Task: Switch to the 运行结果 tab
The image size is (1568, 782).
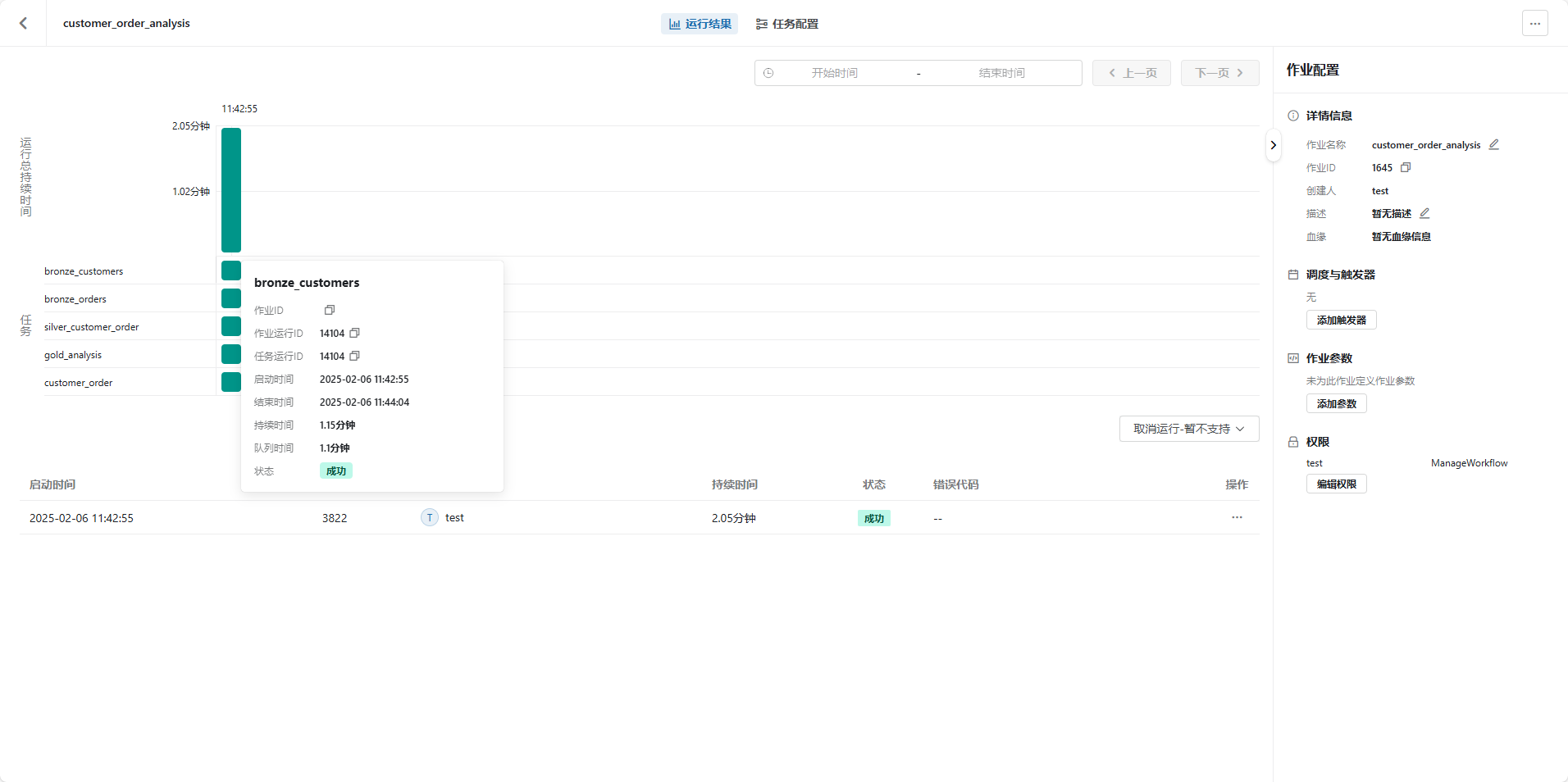Action: (700, 24)
